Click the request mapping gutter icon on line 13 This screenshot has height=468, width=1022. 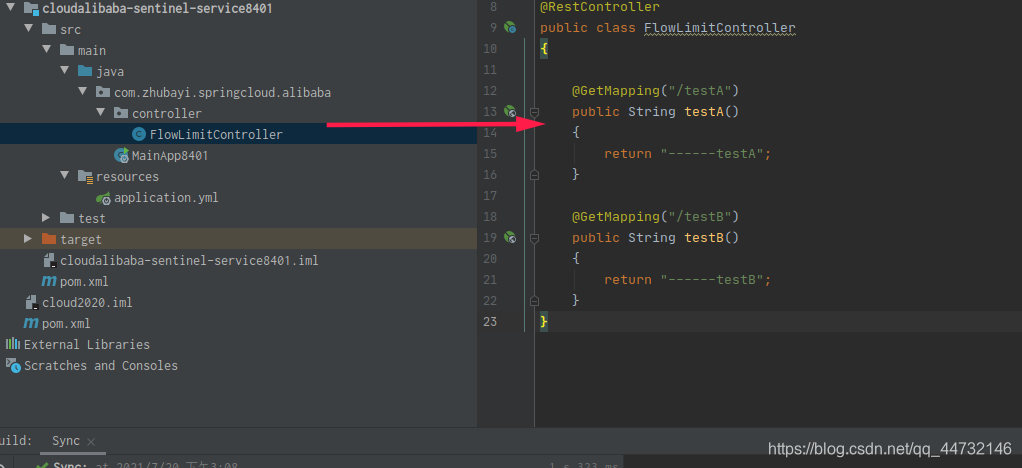pyautogui.click(x=510, y=111)
